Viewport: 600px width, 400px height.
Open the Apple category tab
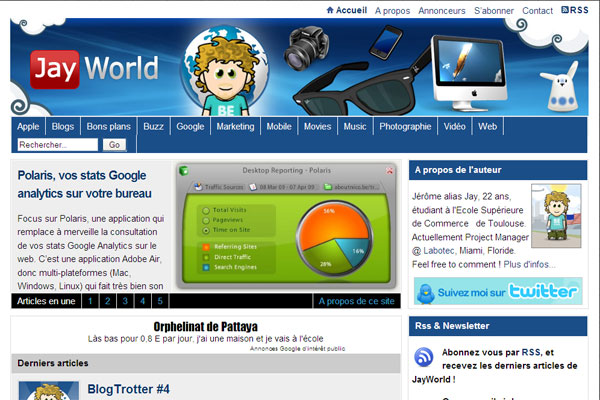click(28, 126)
